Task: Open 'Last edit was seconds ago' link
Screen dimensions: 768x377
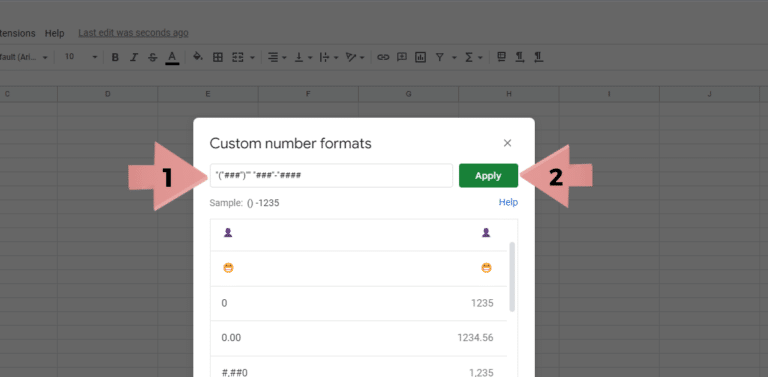Action: pyautogui.click(x=133, y=33)
